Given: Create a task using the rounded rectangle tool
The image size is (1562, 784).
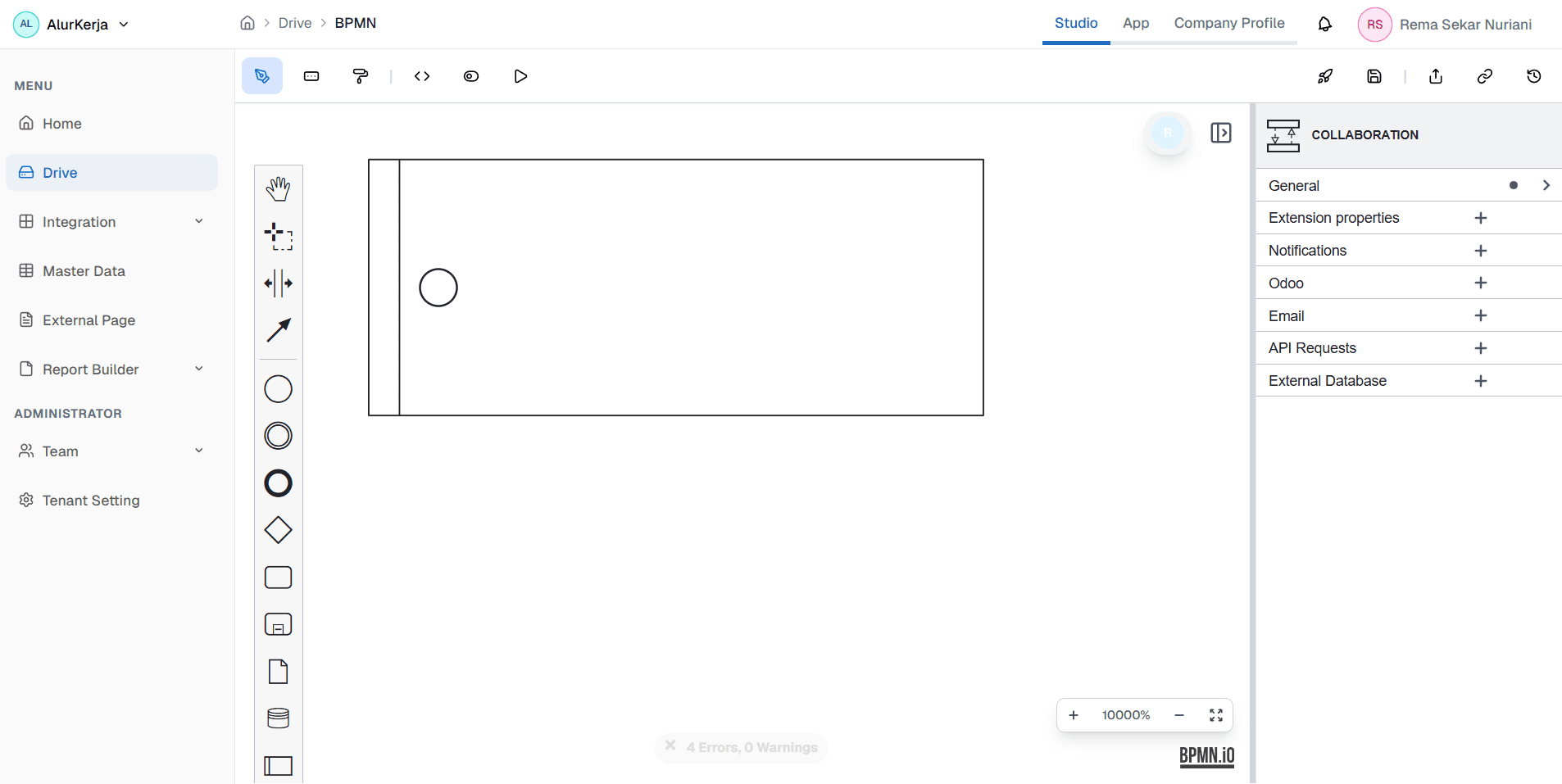Looking at the screenshot, I should click(278, 577).
